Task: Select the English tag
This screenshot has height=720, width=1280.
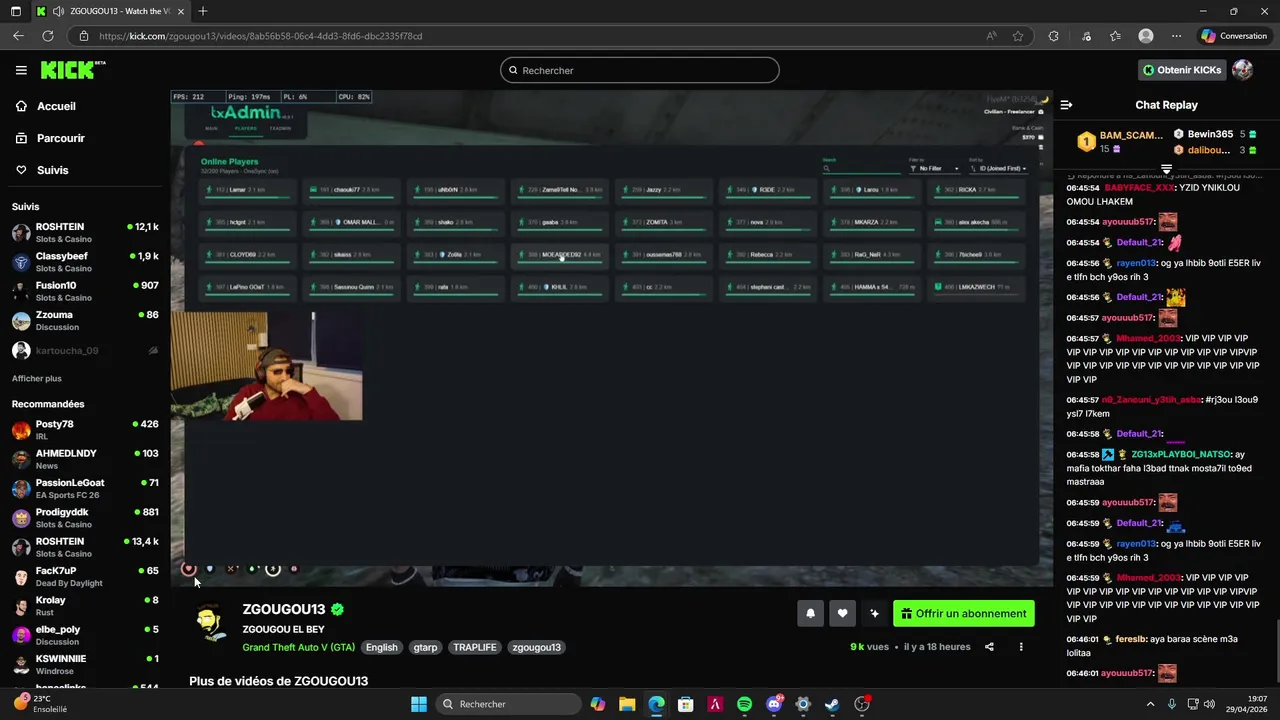Action: click(381, 647)
